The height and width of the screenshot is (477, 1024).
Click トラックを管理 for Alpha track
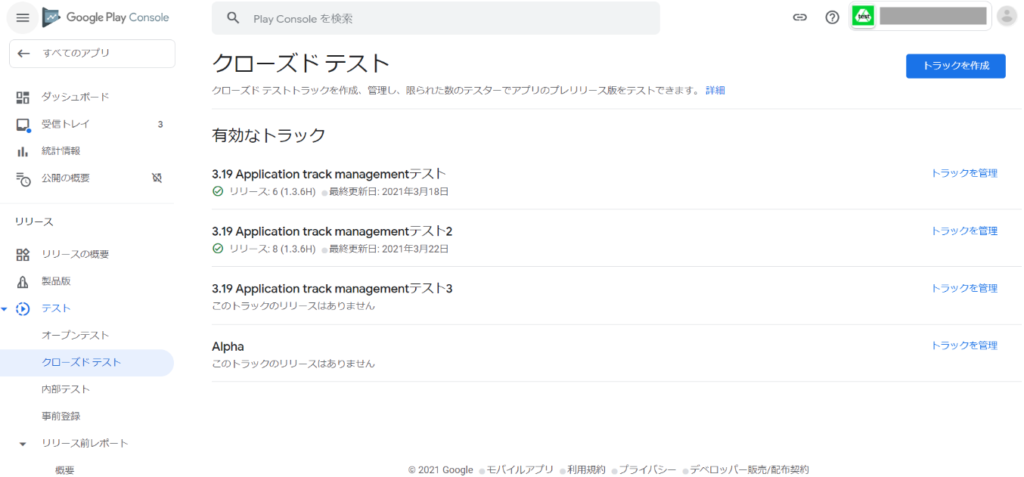964,346
